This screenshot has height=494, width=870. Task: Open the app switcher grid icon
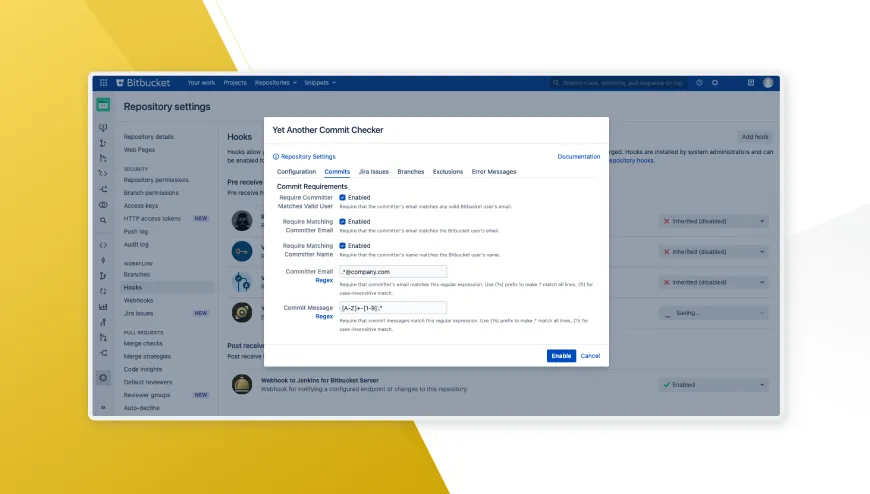pos(103,83)
